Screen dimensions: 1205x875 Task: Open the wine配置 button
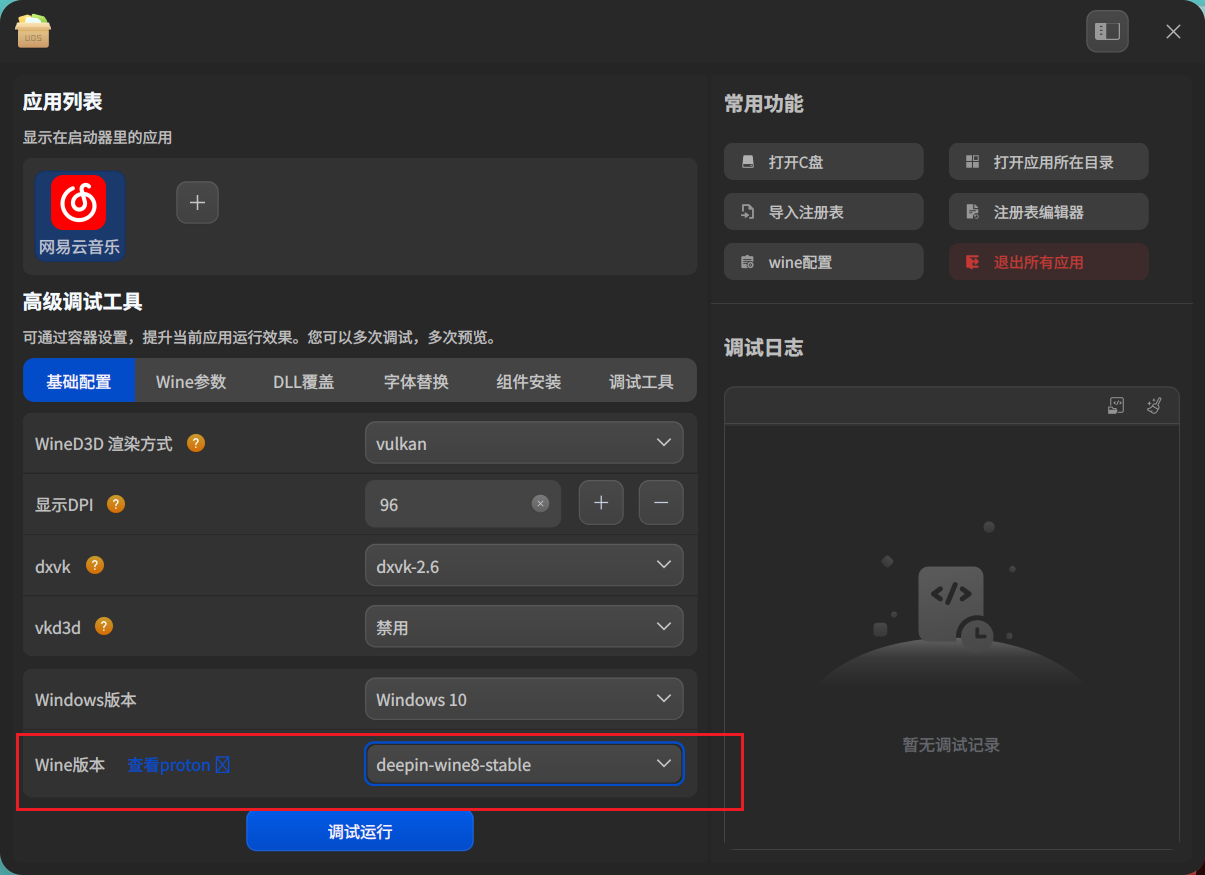pyautogui.click(x=824, y=262)
